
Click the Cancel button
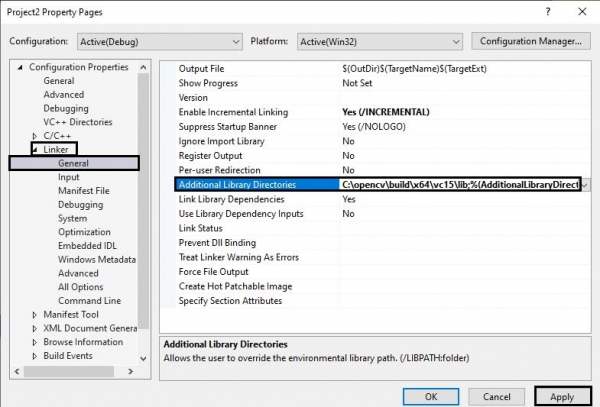[x=496, y=397]
